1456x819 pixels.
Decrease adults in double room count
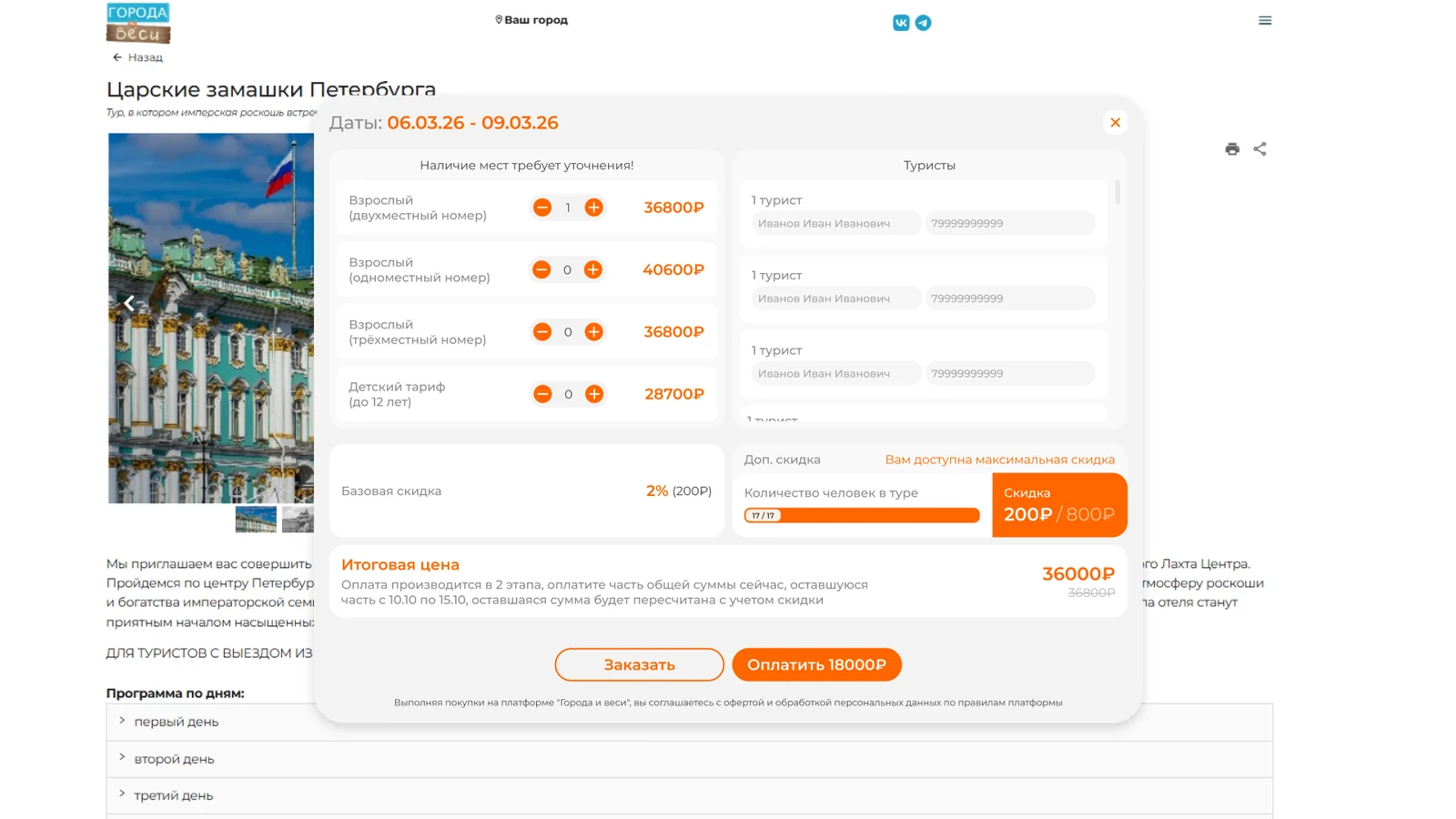click(542, 207)
